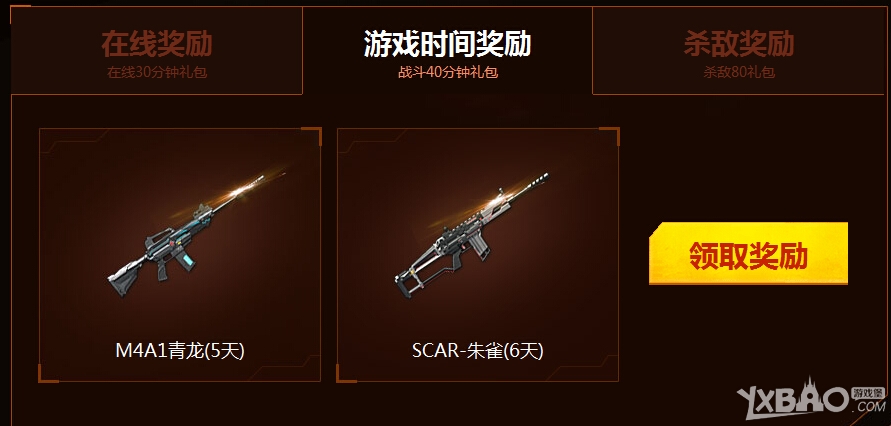The image size is (891, 426).
Task: Click the 战斗40分钟礼包 subtitle text
Action: pos(448,73)
